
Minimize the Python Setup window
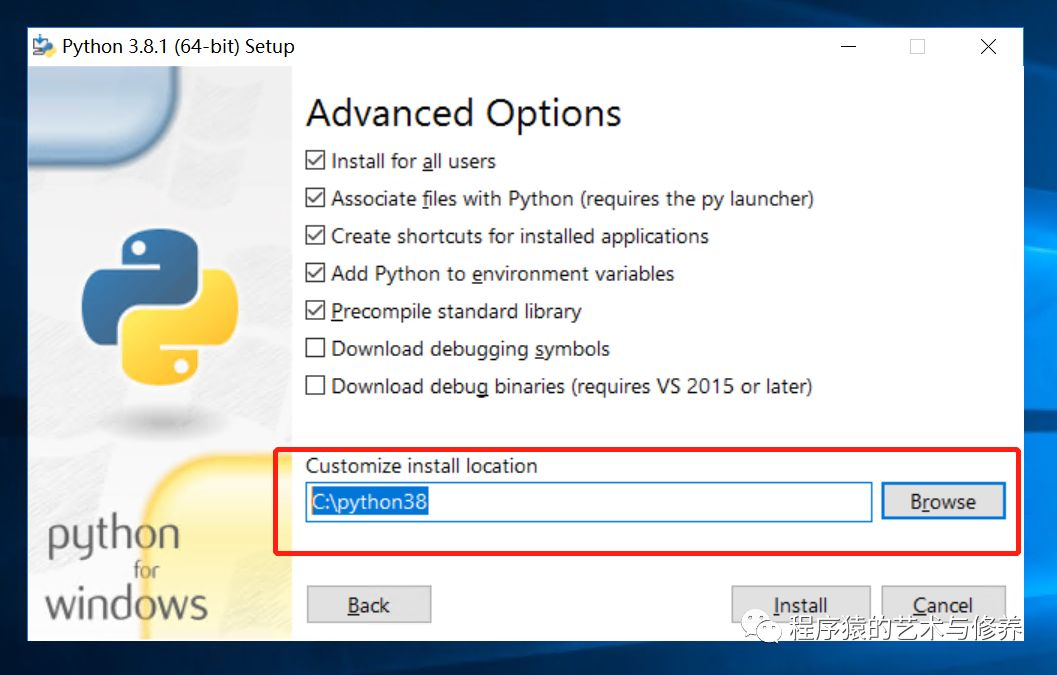pos(849,47)
